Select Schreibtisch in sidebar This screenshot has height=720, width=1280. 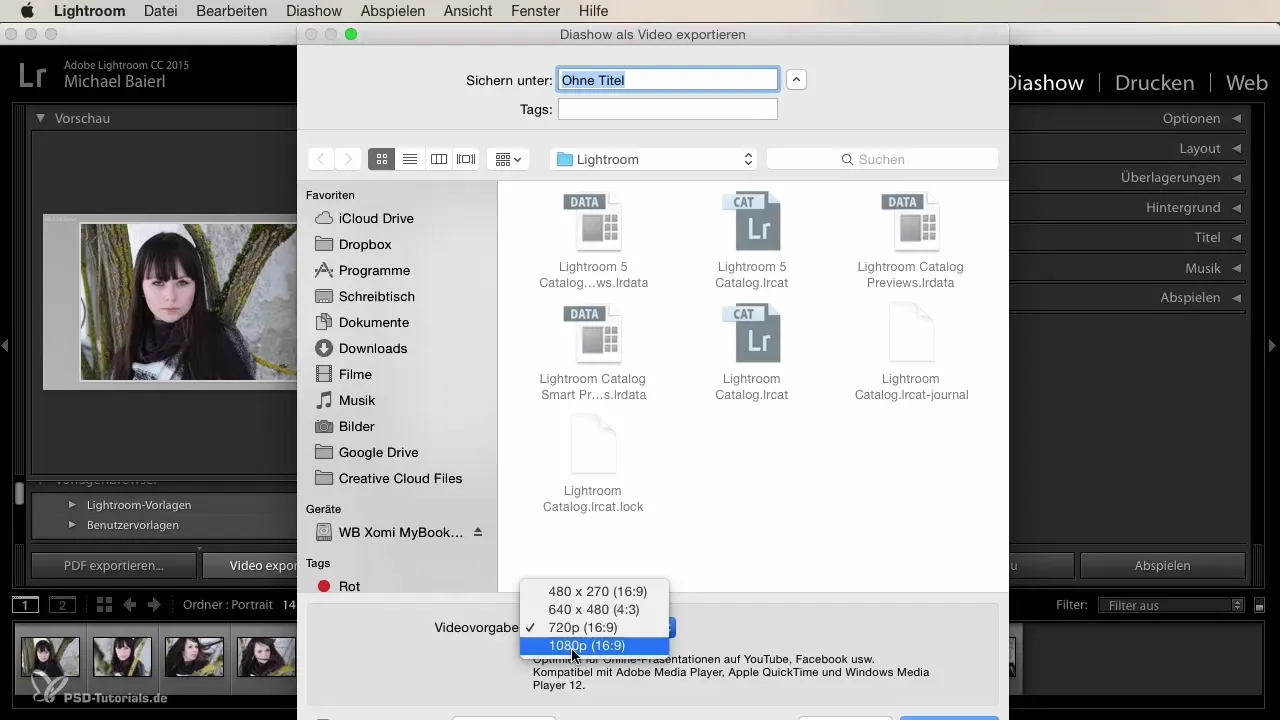click(x=376, y=296)
